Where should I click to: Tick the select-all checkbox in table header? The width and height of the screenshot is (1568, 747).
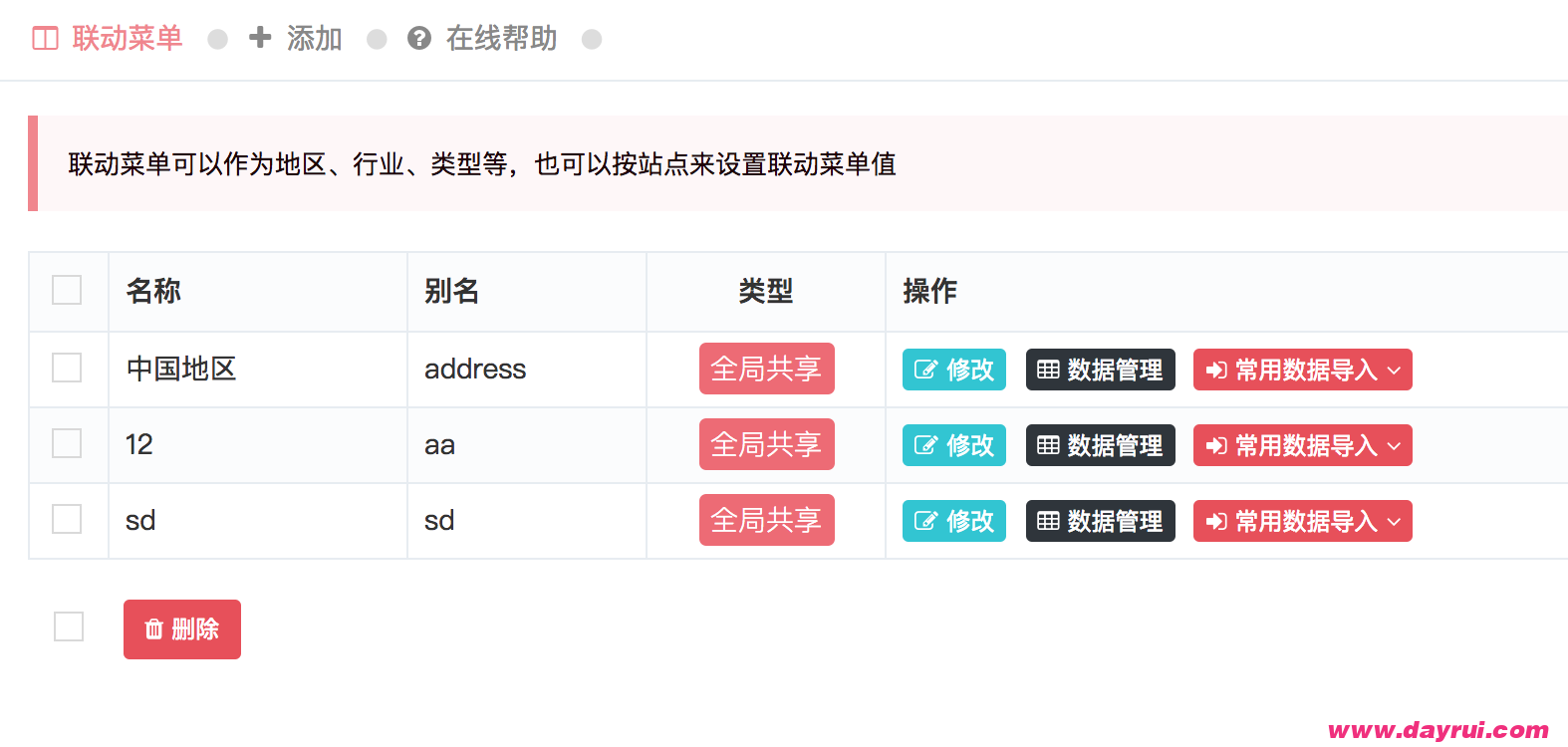click(67, 290)
